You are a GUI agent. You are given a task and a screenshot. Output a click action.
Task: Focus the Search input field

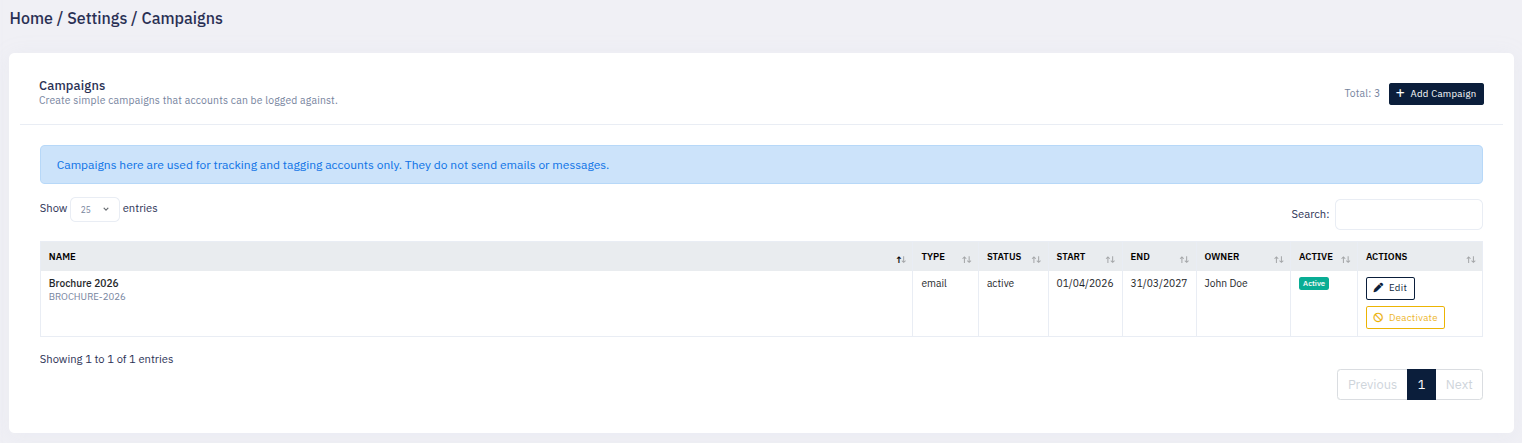click(1409, 215)
